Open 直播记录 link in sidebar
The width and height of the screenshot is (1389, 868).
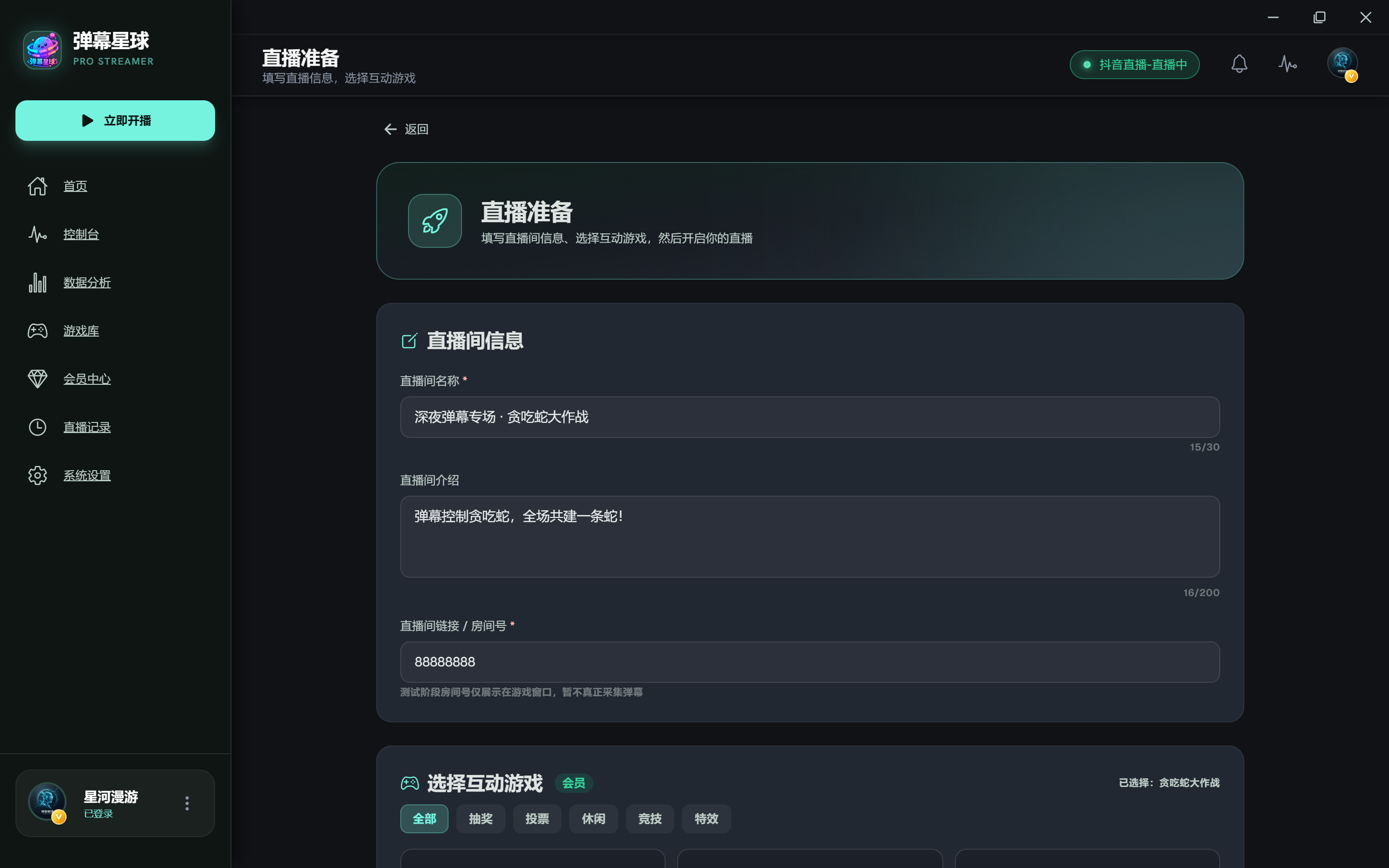coord(87,427)
